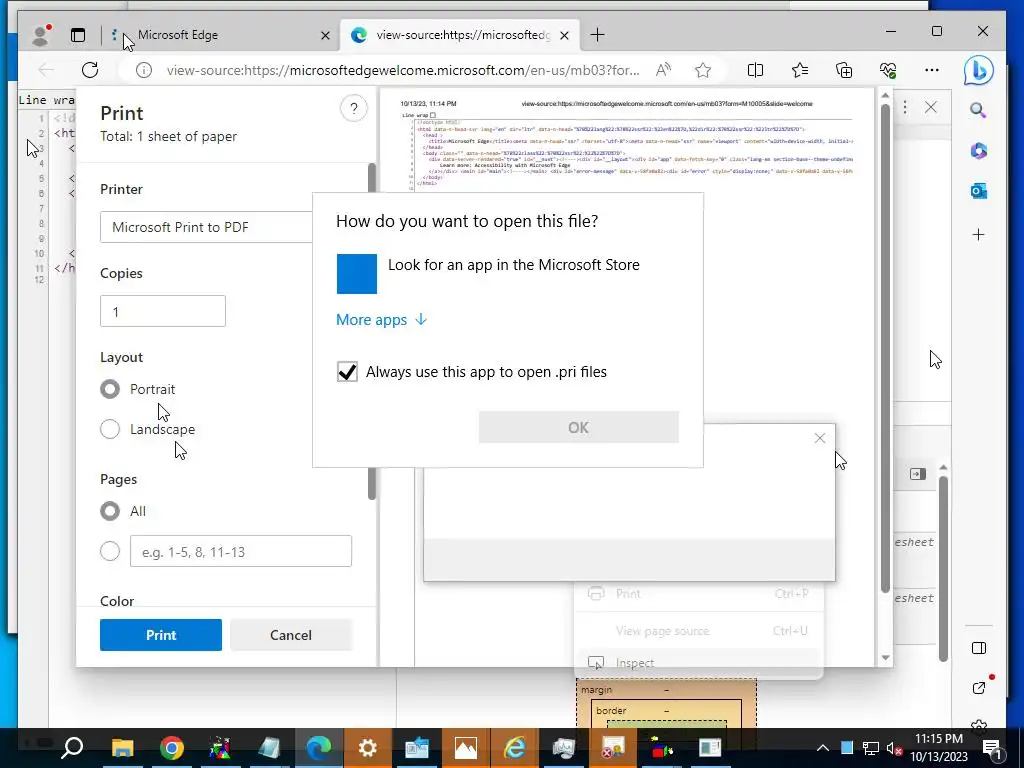The height and width of the screenshot is (768, 1024).
Task: Click the Copies number field
Action: (x=163, y=311)
